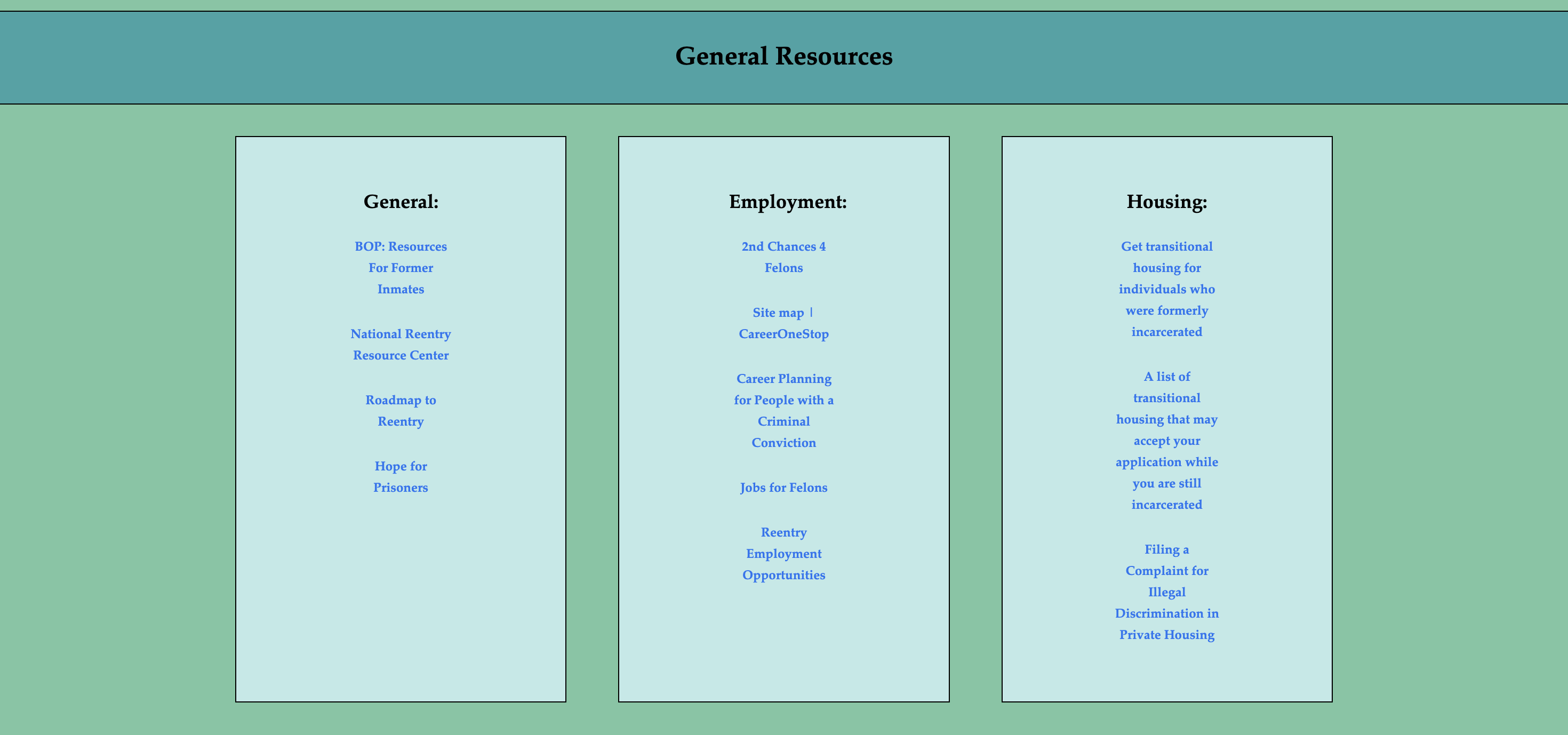1568x735 pixels.
Task: Open BOP: Resources For Former Inmates link
Action: pyautogui.click(x=401, y=268)
